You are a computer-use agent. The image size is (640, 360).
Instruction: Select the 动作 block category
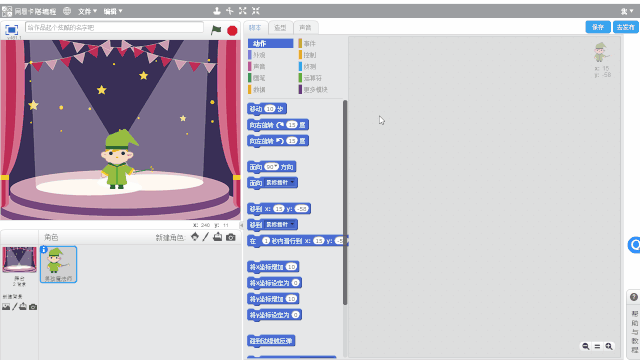pos(271,43)
